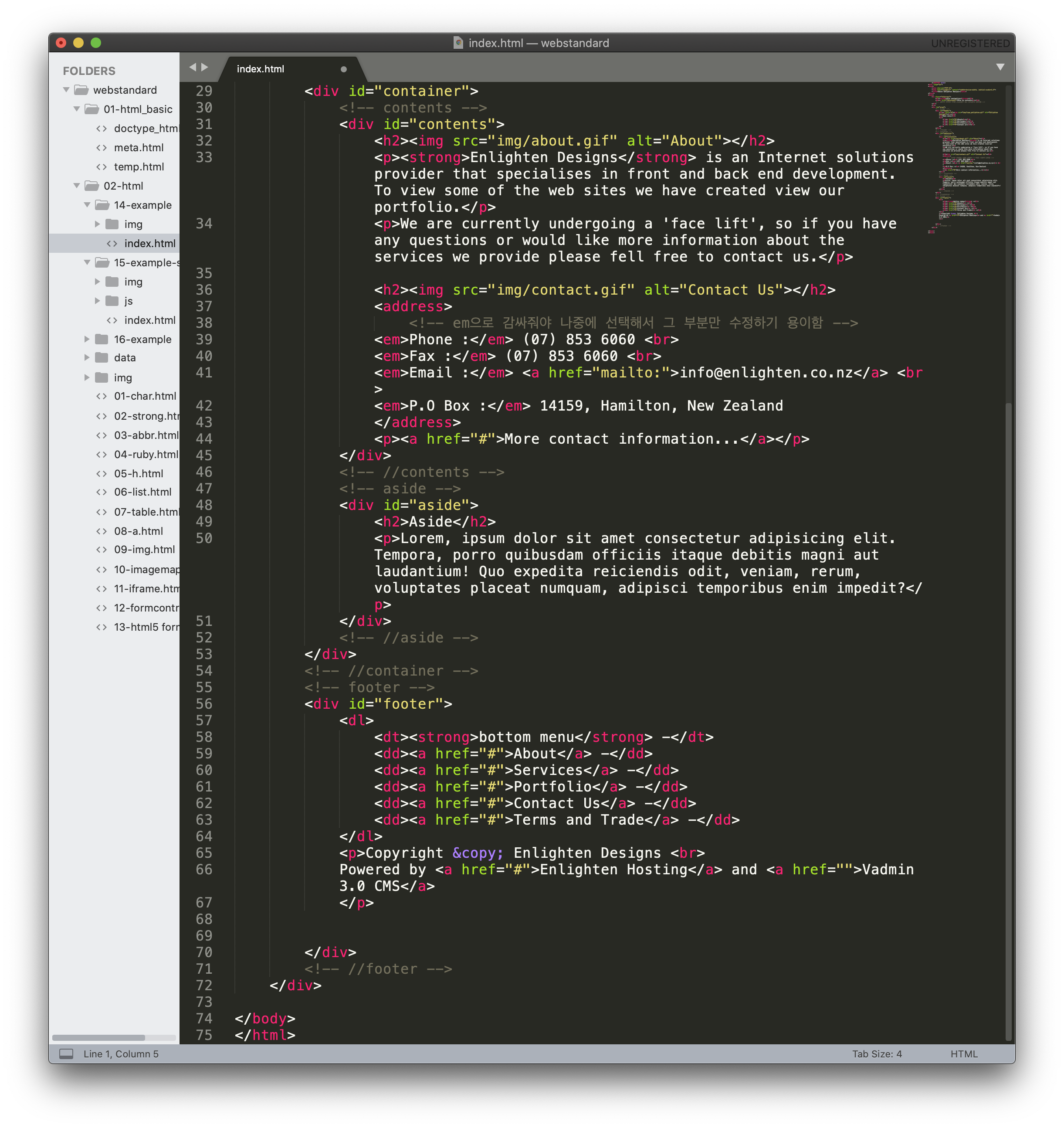The image size is (1064, 1128).
Task: Click Tab Size: 4 in status bar
Action: [x=876, y=1053]
